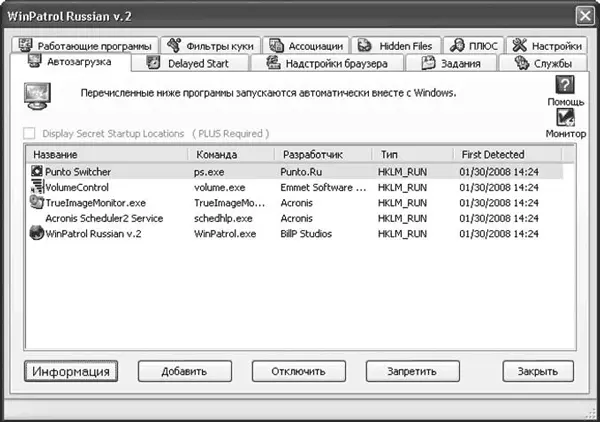Image resolution: width=600 pixels, height=422 pixels.
Task: Click the ПЛЮС tab icon
Action: 457,45
